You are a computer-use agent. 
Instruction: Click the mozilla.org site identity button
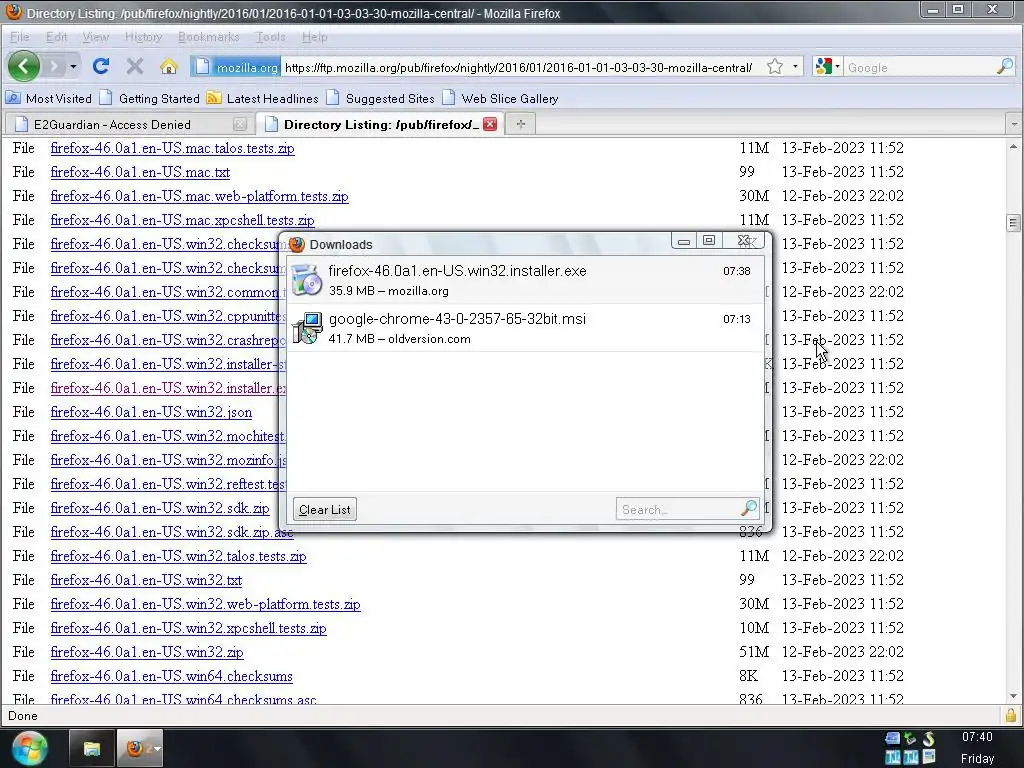(x=236, y=67)
